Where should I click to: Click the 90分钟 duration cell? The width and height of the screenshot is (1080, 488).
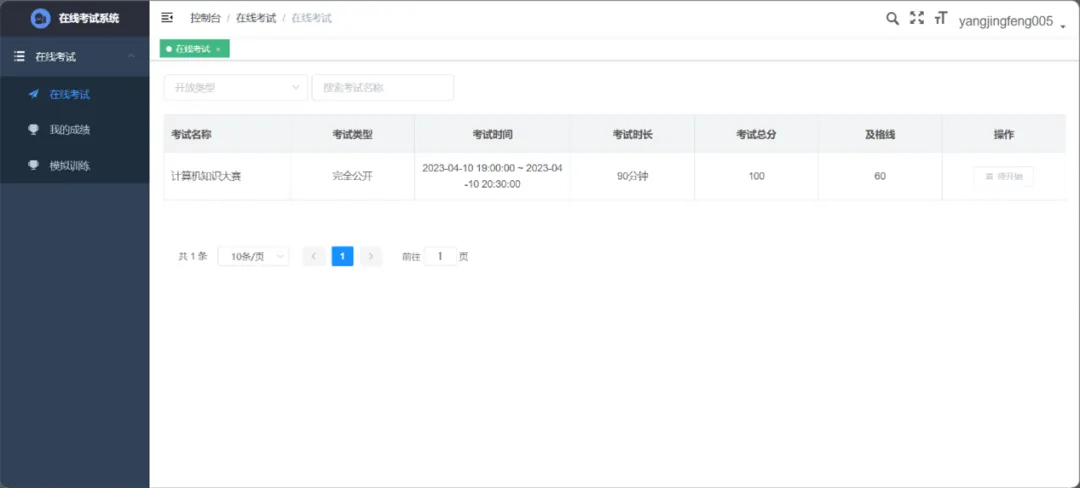pos(632,176)
